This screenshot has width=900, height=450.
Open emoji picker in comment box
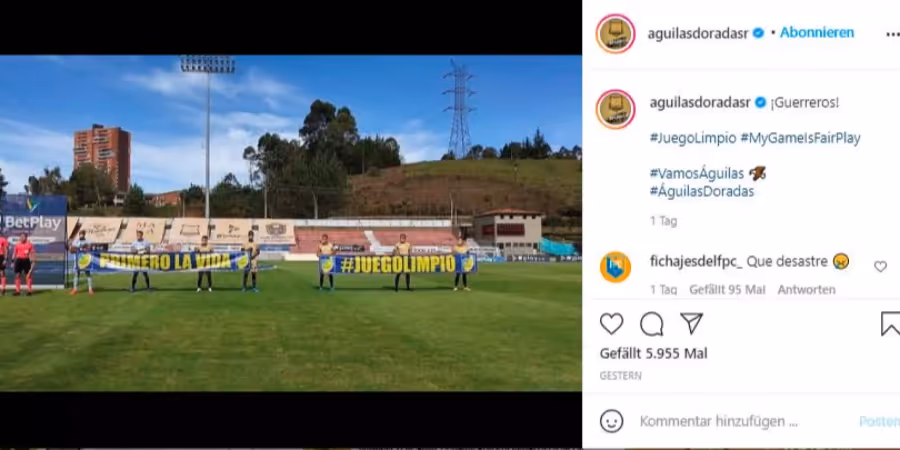click(x=611, y=421)
